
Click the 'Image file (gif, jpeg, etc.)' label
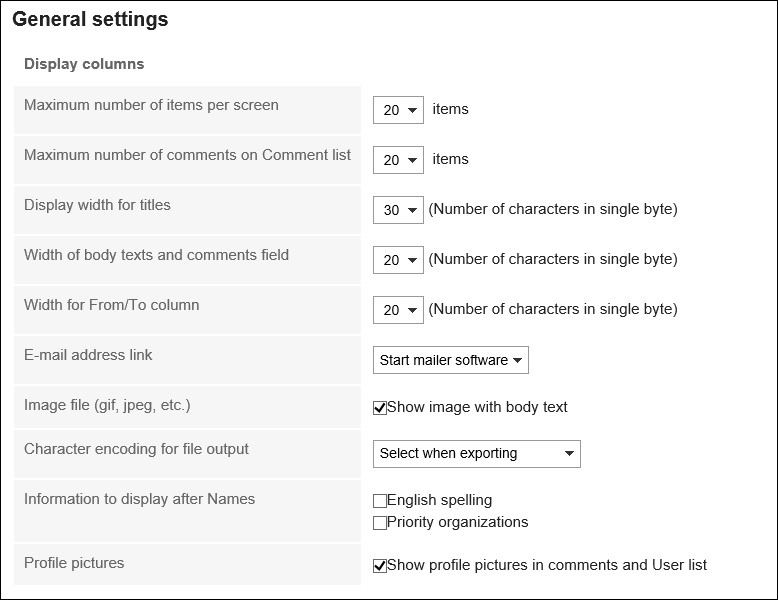107,405
